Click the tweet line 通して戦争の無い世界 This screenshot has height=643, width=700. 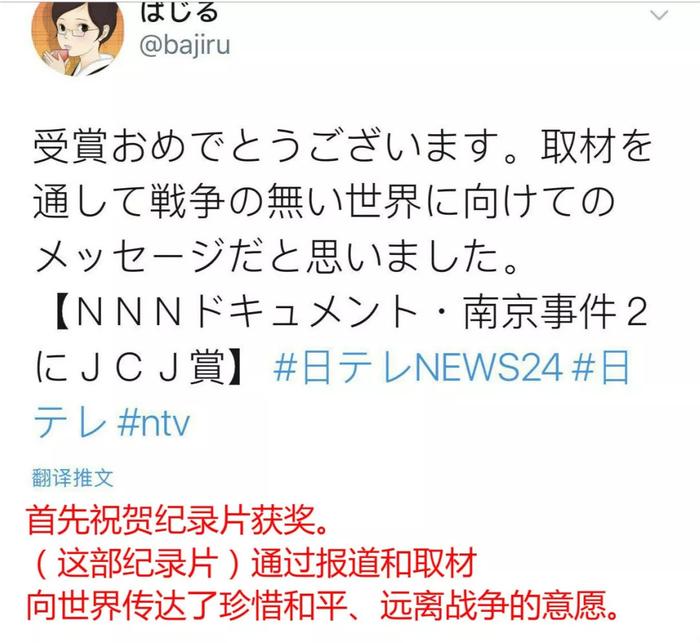[x=325, y=201]
